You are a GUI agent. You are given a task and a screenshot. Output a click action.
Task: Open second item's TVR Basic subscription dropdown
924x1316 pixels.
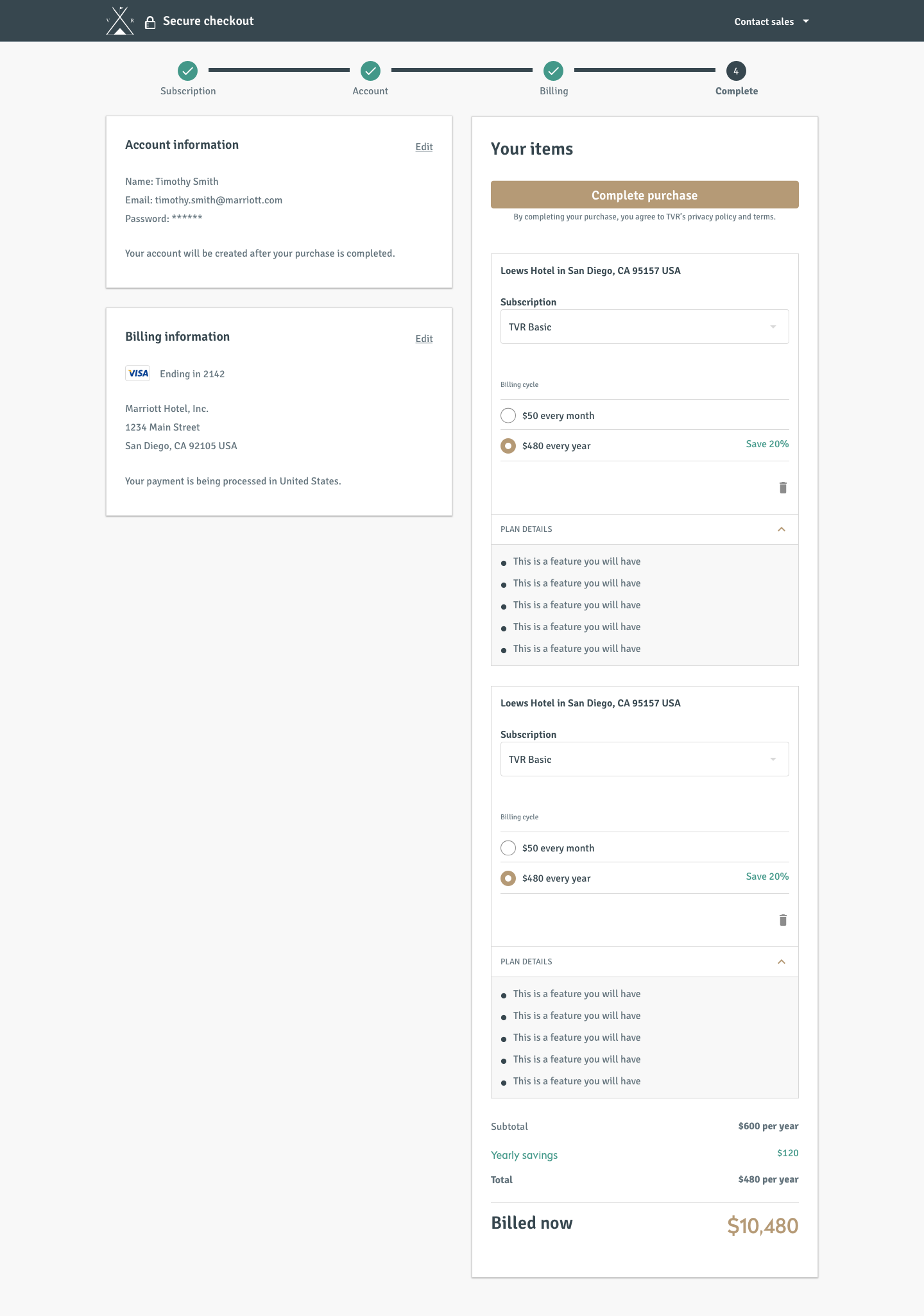click(x=645, y=759)
